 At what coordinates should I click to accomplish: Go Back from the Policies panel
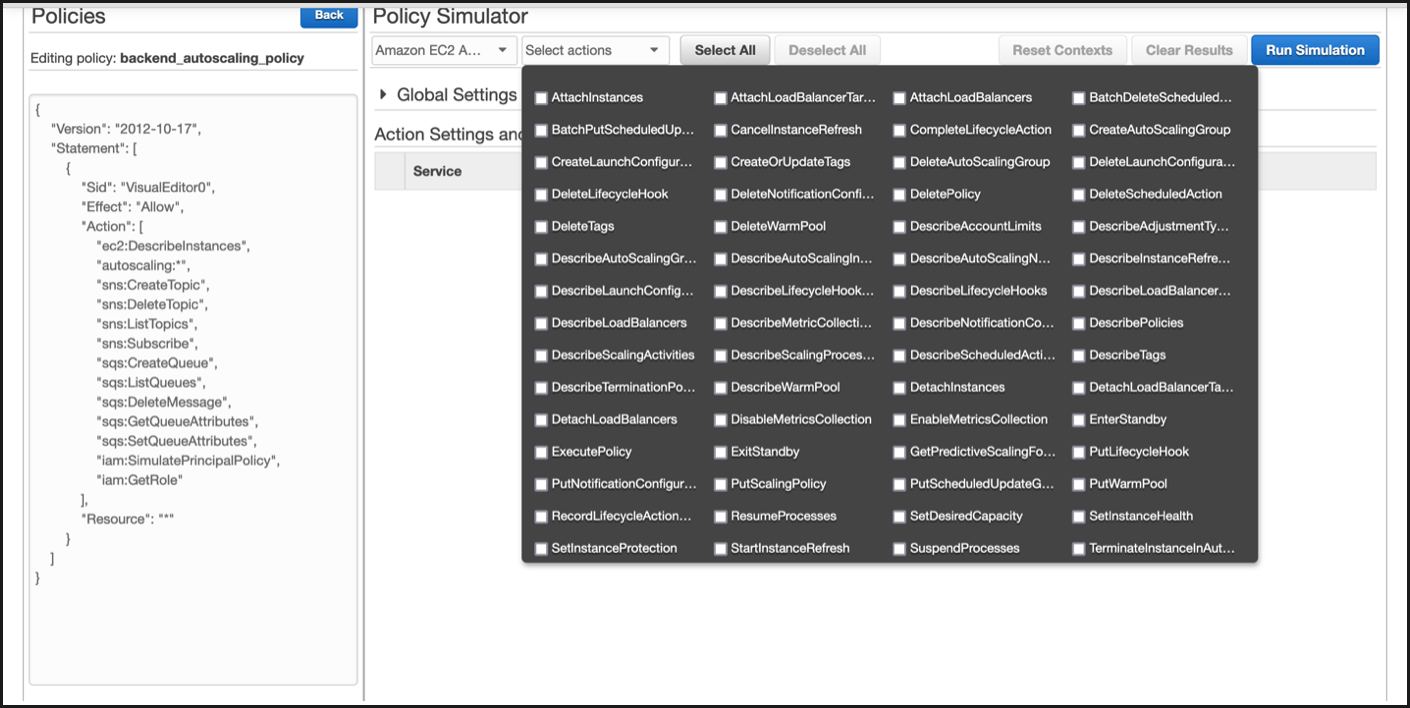[329, 15]
